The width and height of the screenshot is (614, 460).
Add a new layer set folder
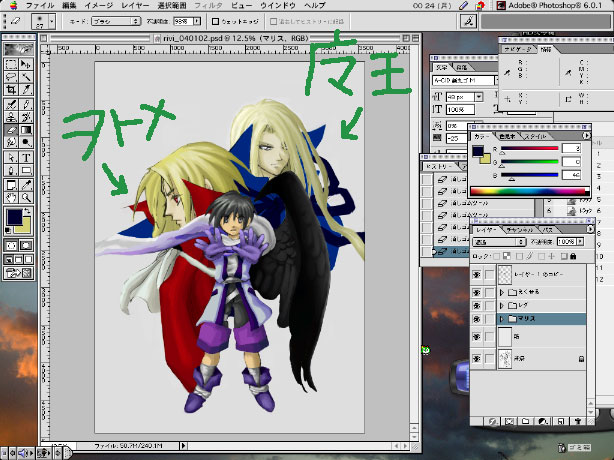526,421
